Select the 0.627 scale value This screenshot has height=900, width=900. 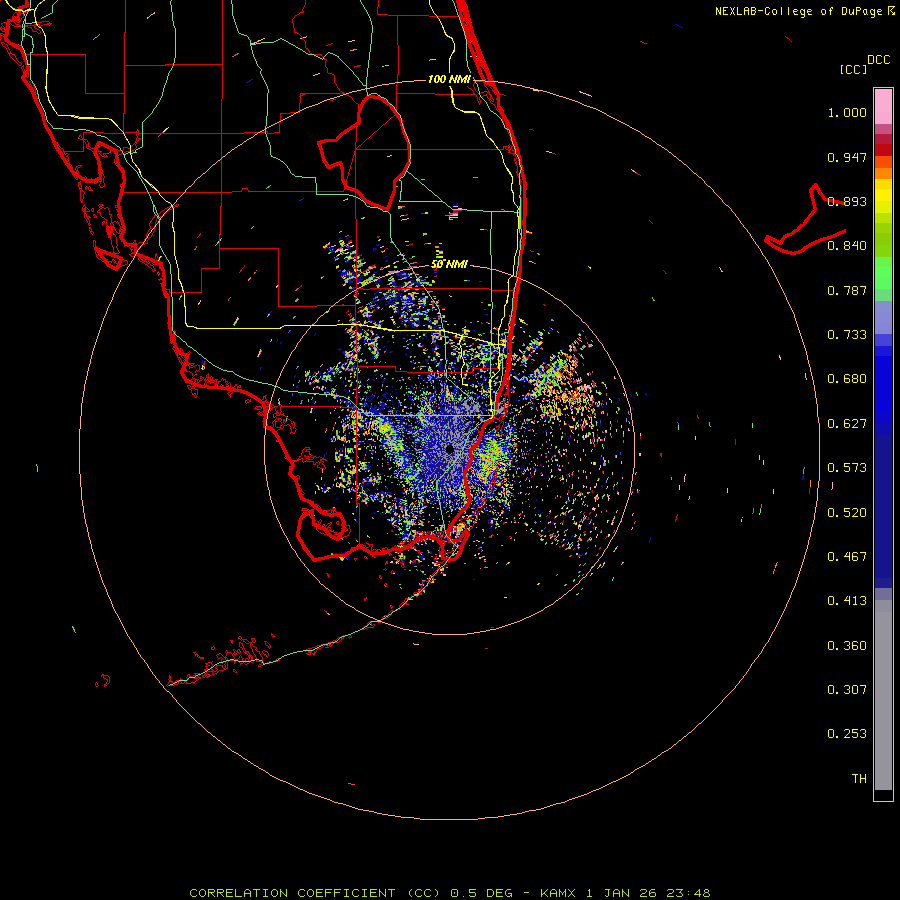pyautogui.click(x=847, y=424)
